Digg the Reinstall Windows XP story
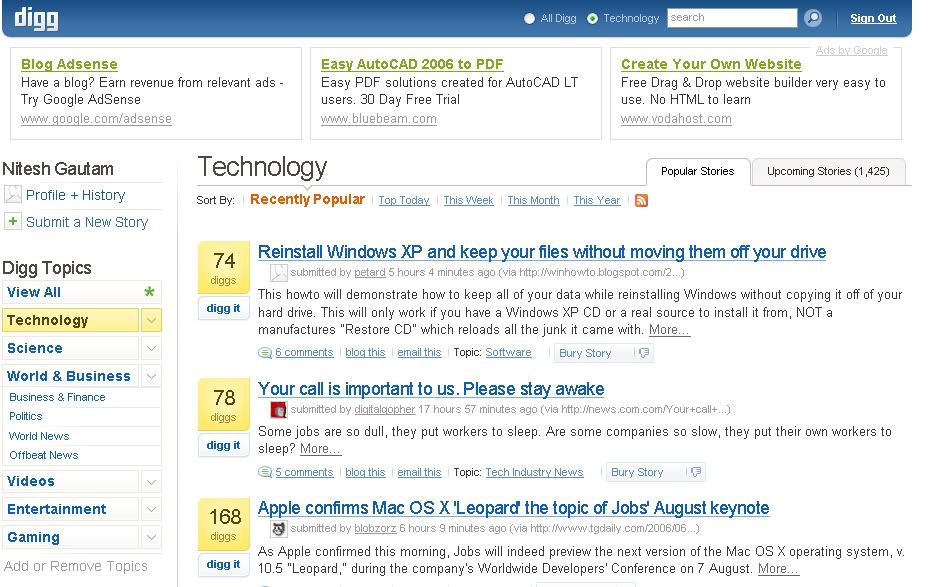This screenshot has height=587, width=939. tap(223, 308)
